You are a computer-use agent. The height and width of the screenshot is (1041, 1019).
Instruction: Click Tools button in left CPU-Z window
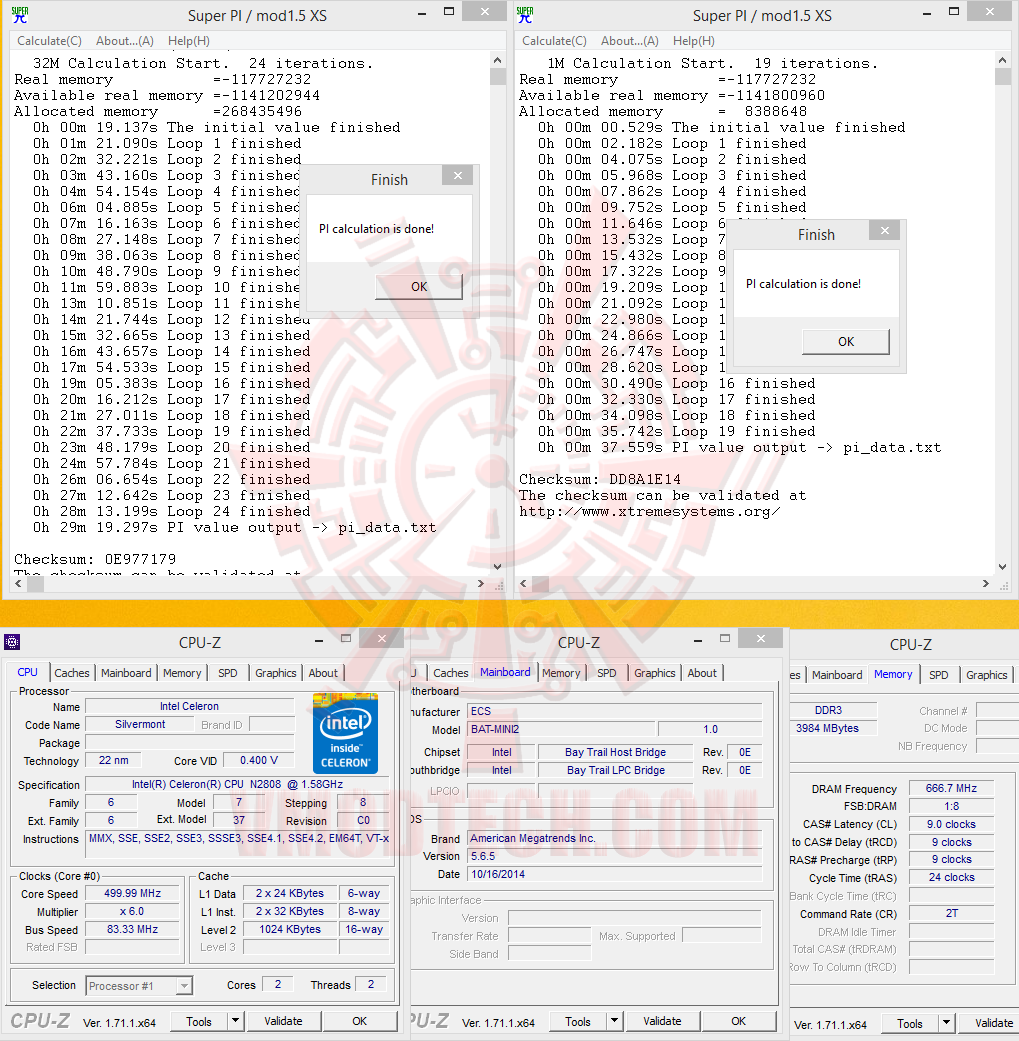pyautogui.click(x=199, y=1021)
